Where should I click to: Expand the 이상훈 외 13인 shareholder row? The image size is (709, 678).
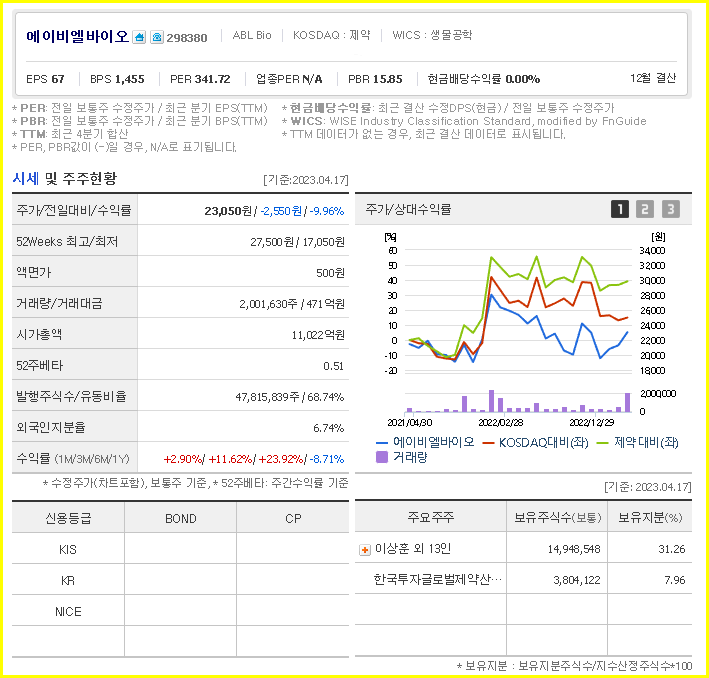[364, 550]
